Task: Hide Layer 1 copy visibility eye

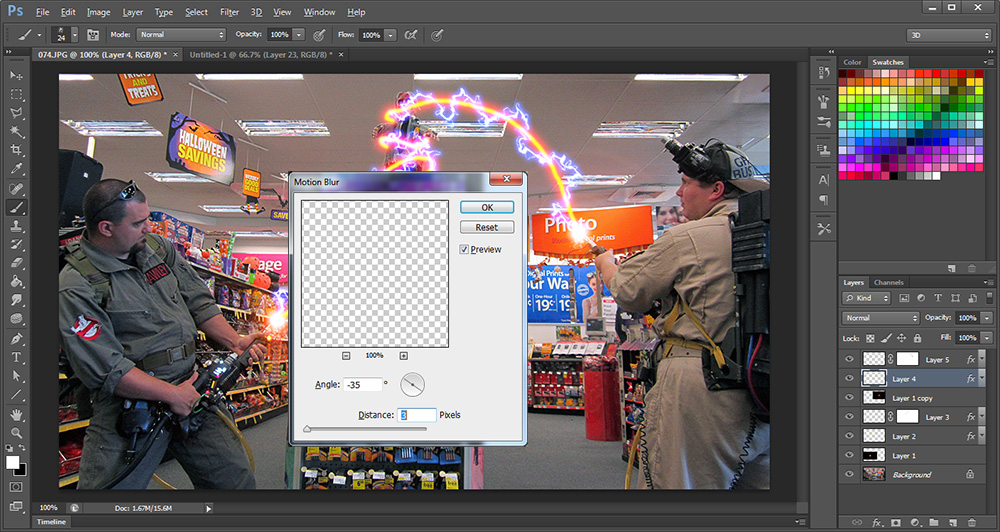Action: [x=849, y=397]
